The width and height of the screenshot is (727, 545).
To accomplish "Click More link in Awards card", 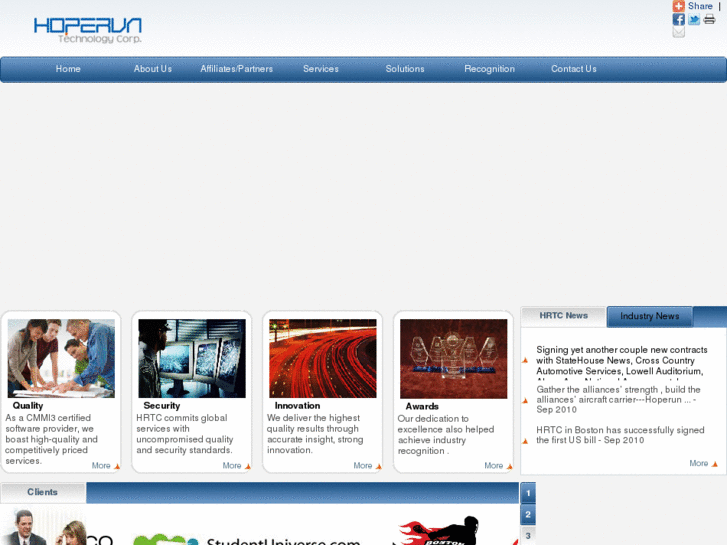I will tap(493, 466).
